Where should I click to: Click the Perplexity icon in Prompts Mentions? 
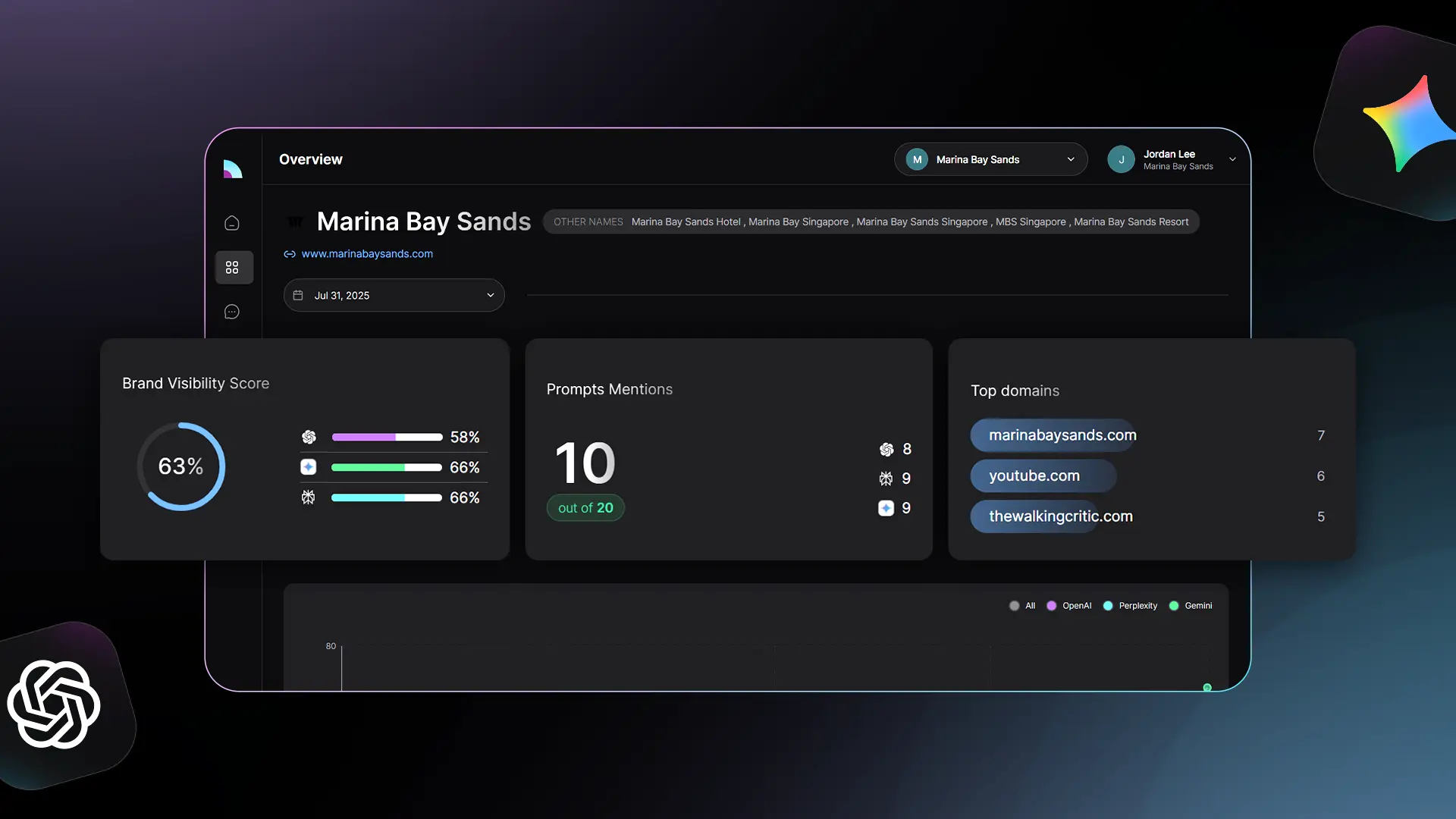[886, 479]
